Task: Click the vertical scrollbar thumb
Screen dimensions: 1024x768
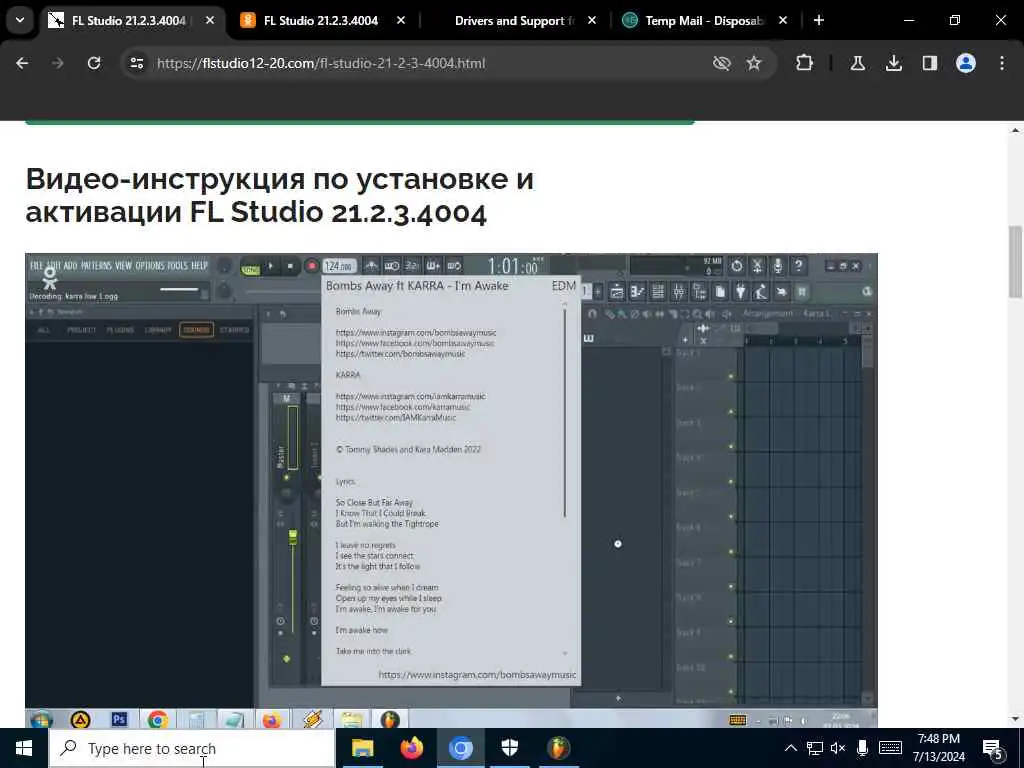Action: (1015, 261)
